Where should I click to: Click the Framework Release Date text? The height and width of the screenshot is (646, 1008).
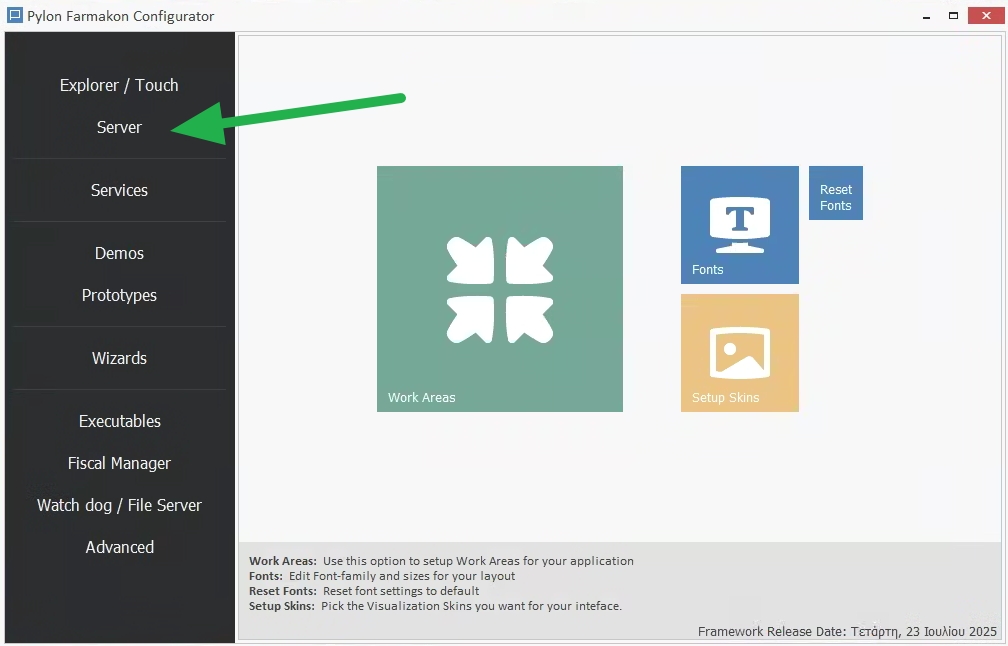coord(847,631)
